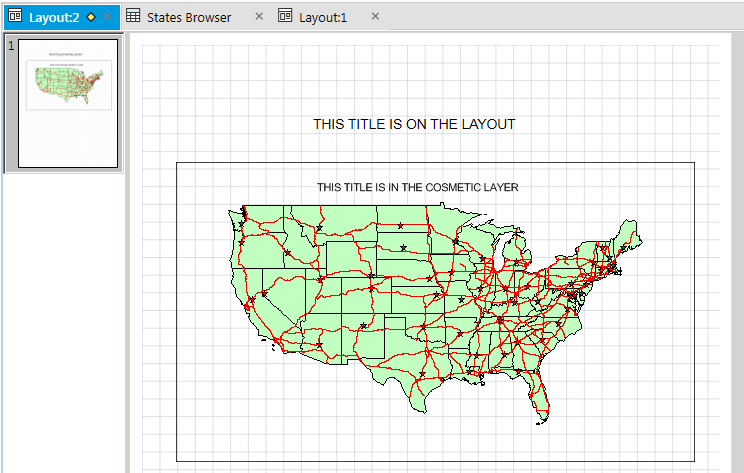Click the Florida peninsula on the map
The height and width of the screenshot is (473, 744).
pos(541,400)
